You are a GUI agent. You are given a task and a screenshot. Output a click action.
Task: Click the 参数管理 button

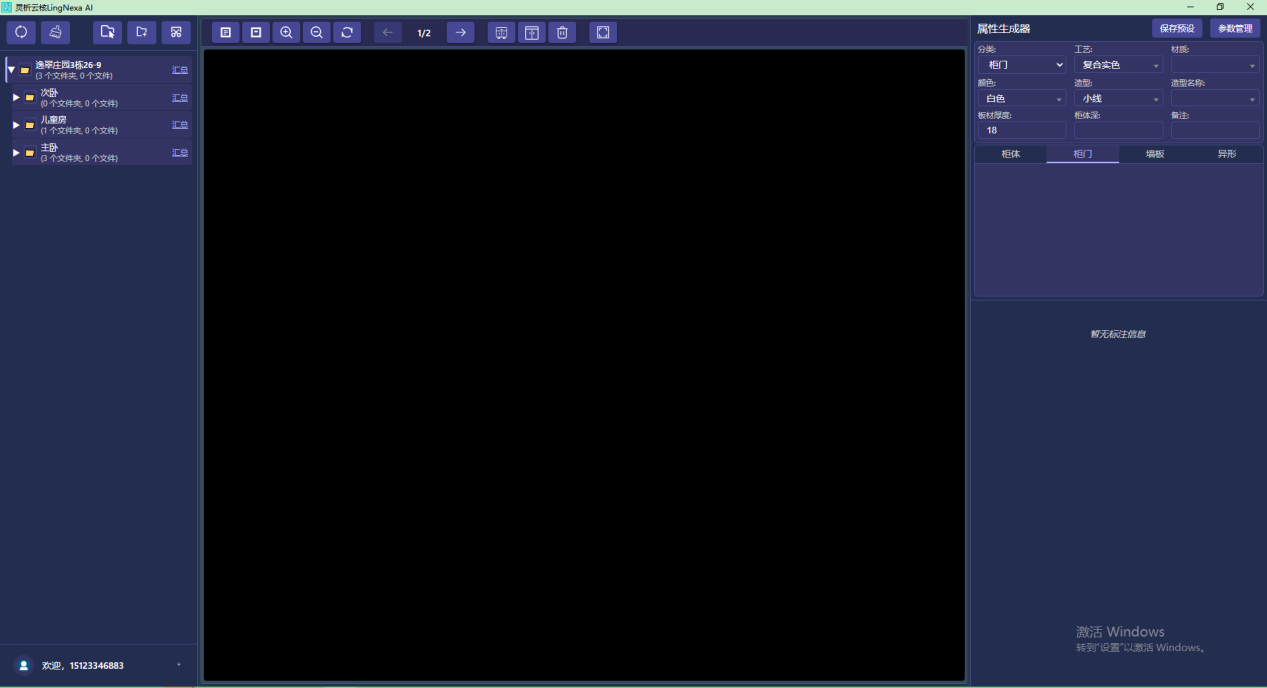pos(1235,28)
